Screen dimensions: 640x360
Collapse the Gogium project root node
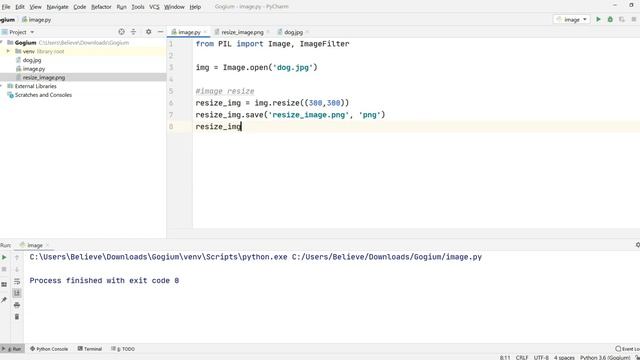click(x=2, y=42)
